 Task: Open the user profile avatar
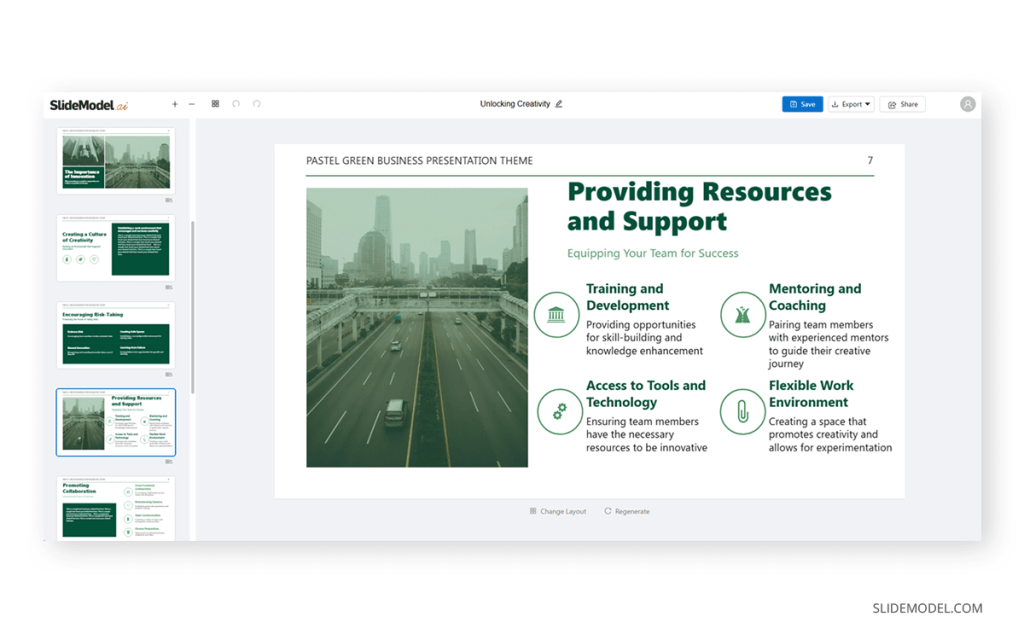(x=967, y=104)
